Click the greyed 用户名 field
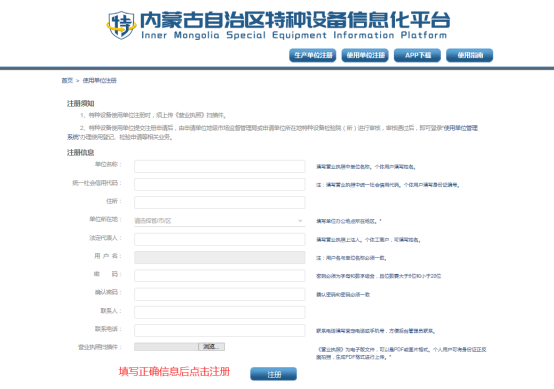 click(x=220, y=257)
